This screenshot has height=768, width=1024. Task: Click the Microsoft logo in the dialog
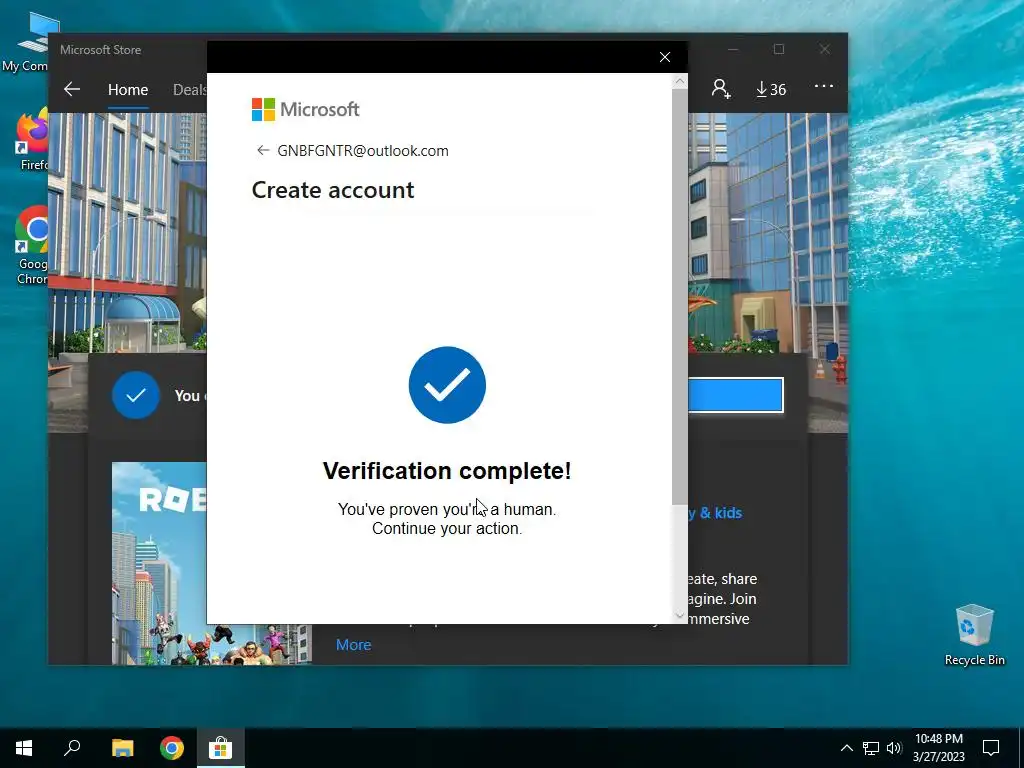click(x=306, y=109)
